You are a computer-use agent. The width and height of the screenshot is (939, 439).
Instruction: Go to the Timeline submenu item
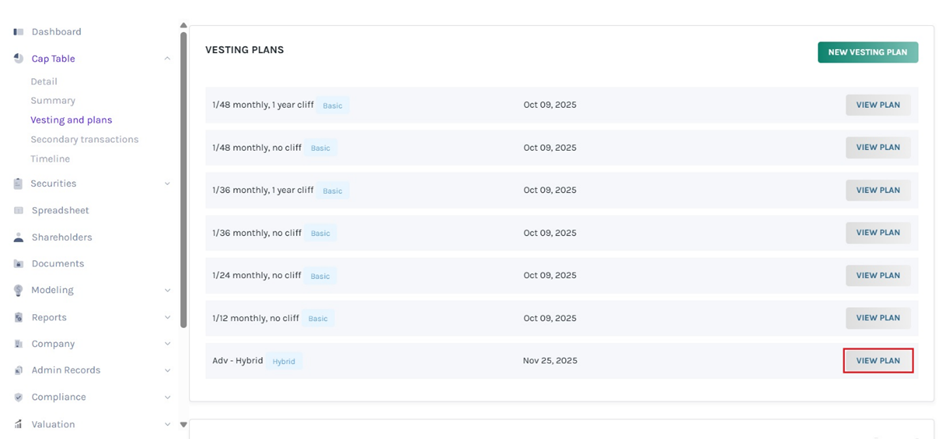50,159
